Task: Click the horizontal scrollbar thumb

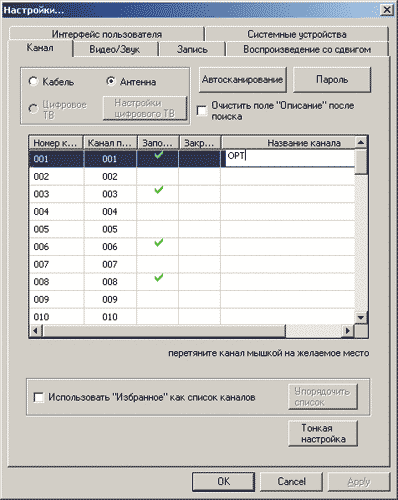Action: click(x=164, y=331)
